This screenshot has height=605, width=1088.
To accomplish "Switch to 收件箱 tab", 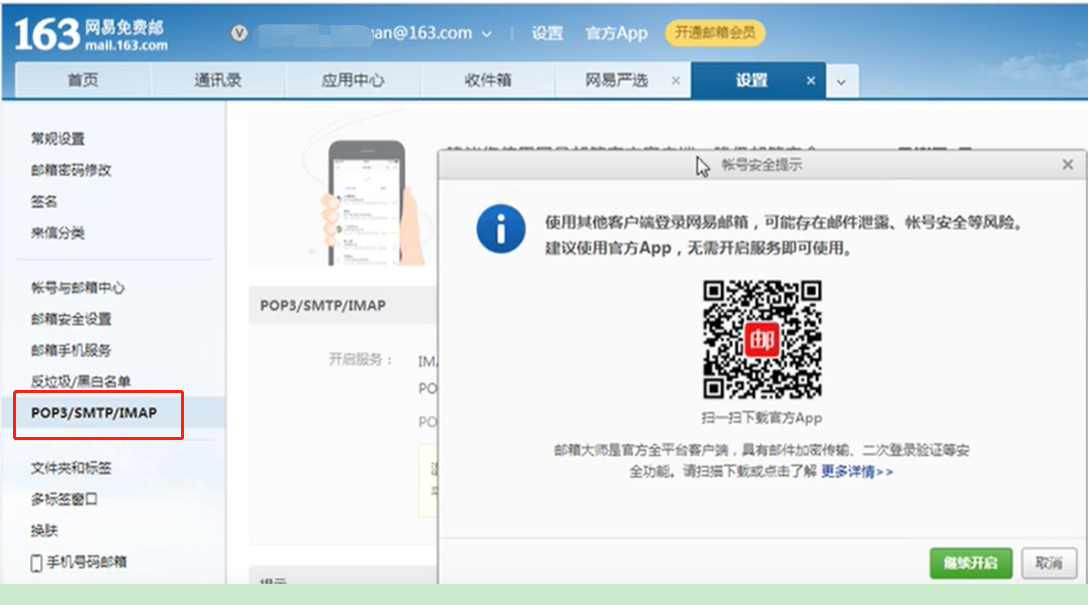I will point(488,80).
